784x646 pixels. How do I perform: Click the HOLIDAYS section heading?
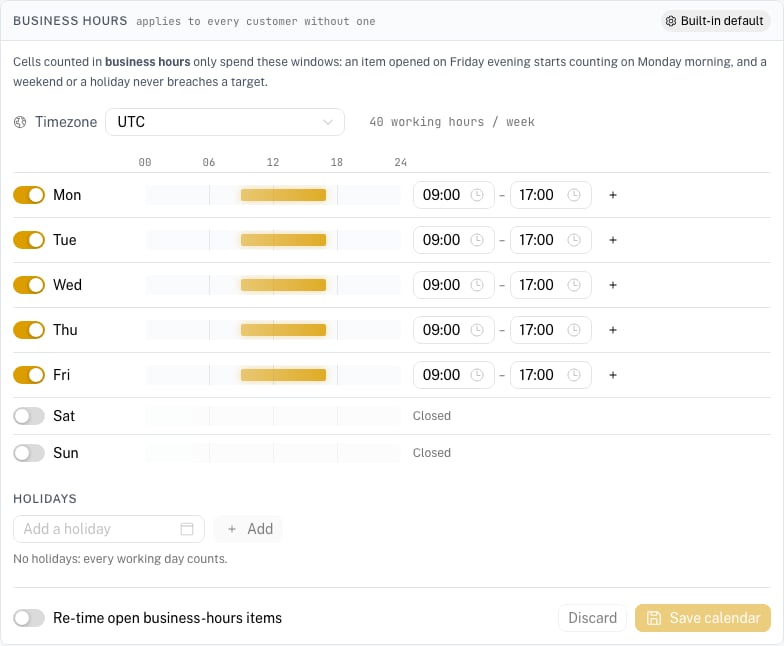[45, 499]
